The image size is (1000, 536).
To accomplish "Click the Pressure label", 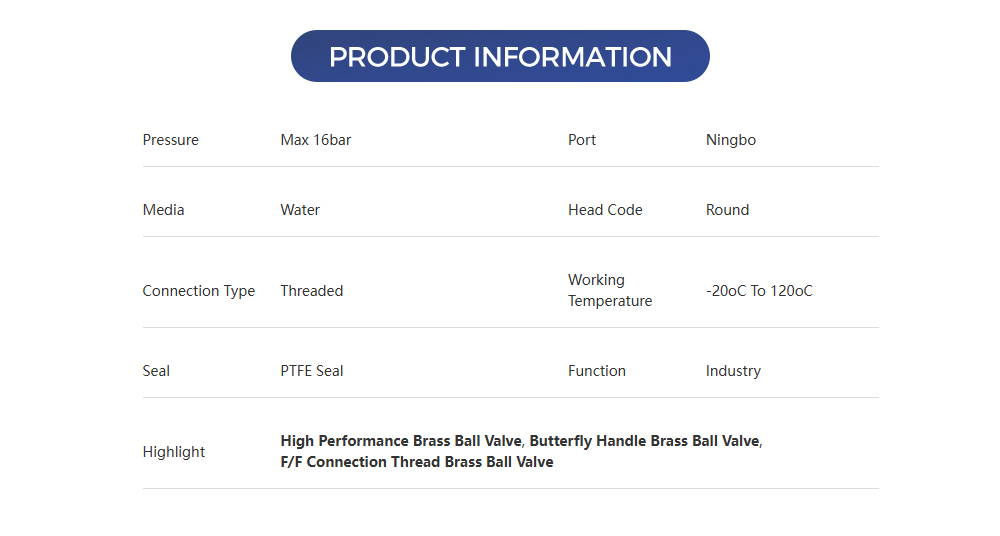I will 171,140.
